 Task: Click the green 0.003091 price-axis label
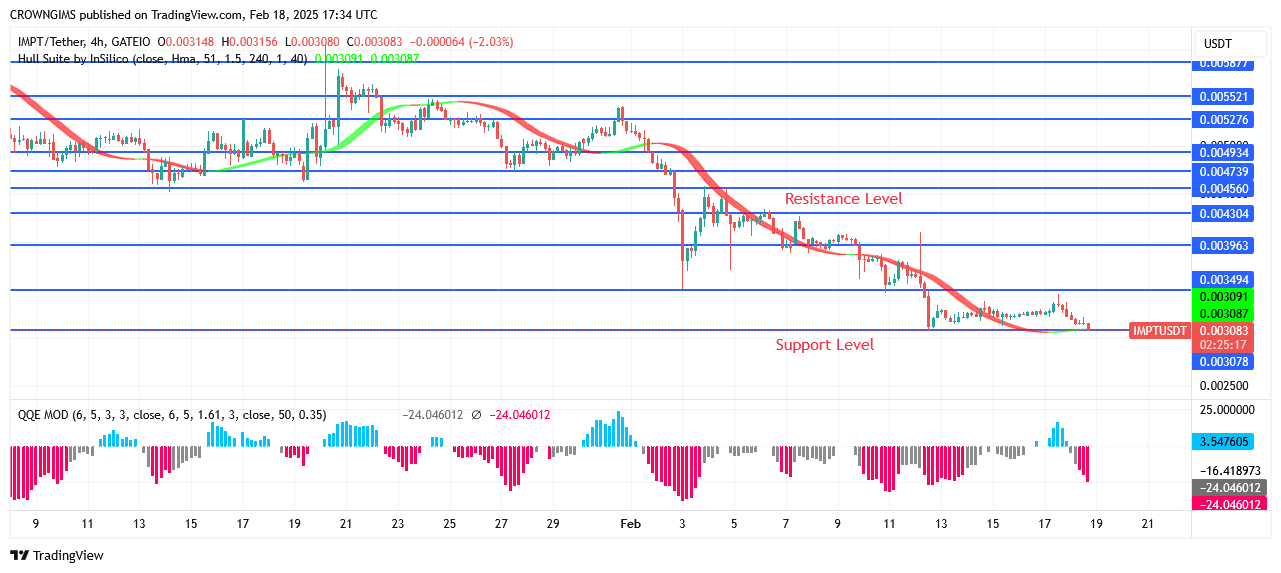pos(1225,297)
